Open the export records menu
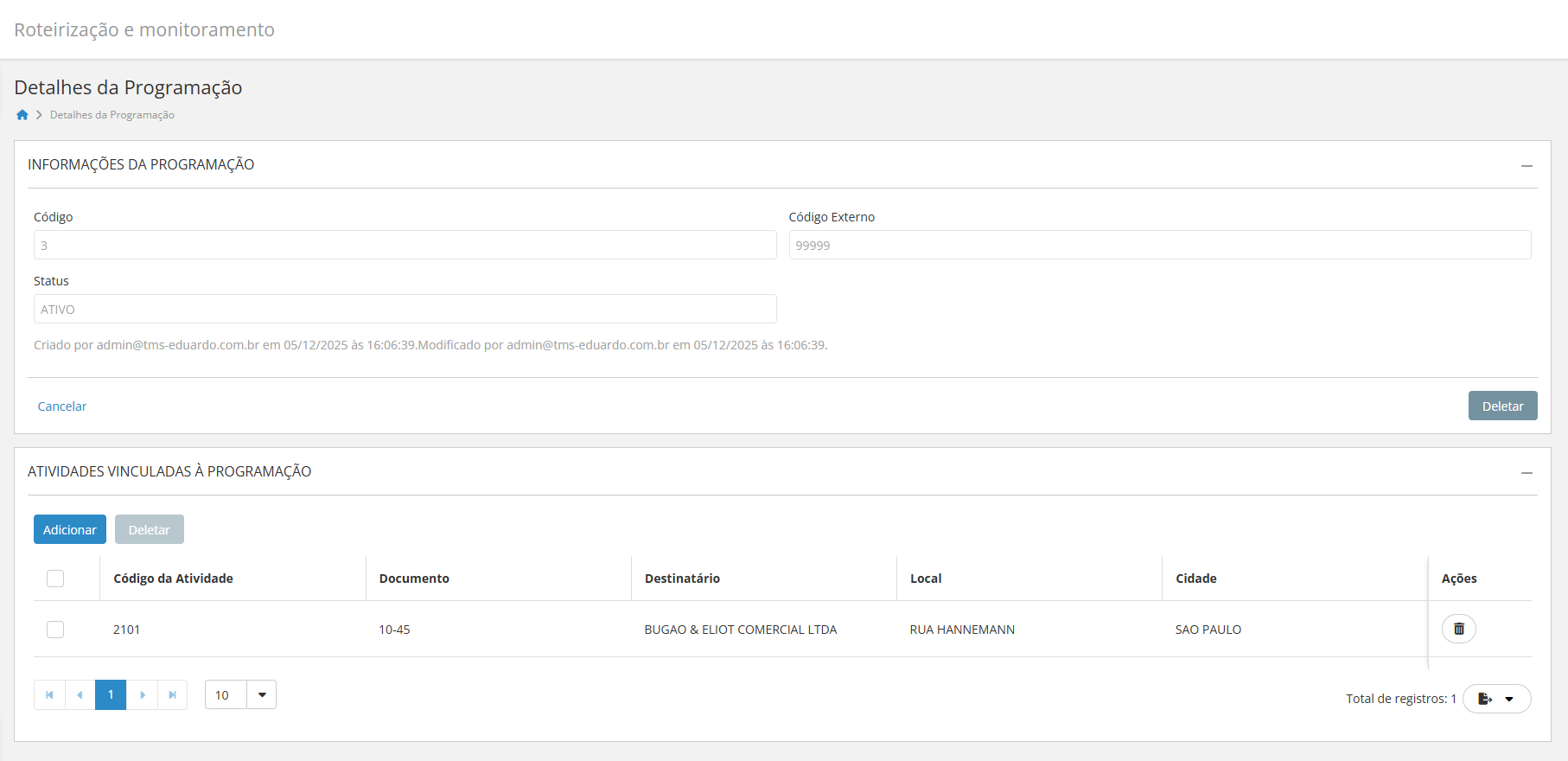Image resolution: width=1568 pixels, height=761 pixels. tap(1496, 699)
